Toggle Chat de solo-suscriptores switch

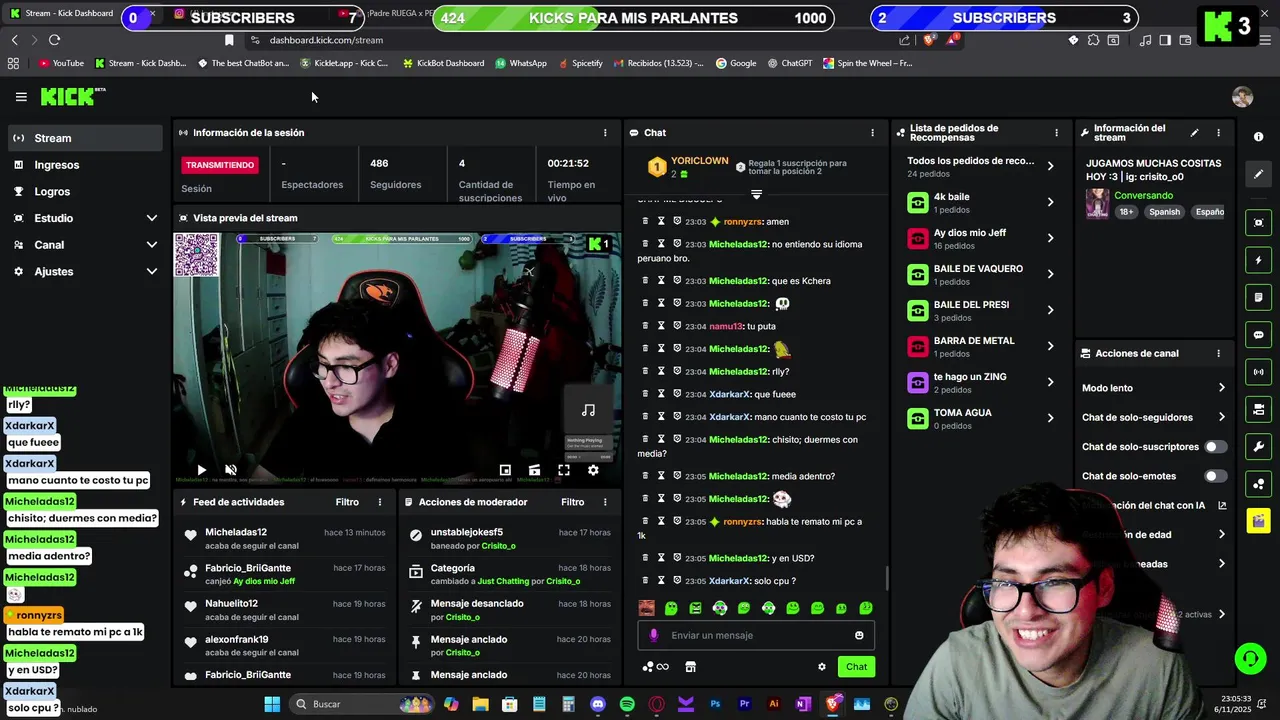click(x=1215, y=447)
